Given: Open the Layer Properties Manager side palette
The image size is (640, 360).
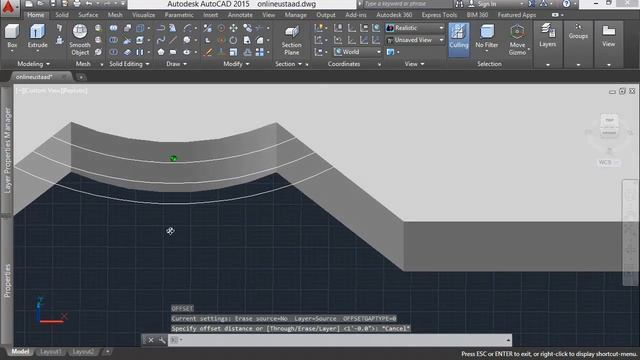Looking at the screenshot, I should [x=7, y=150].
